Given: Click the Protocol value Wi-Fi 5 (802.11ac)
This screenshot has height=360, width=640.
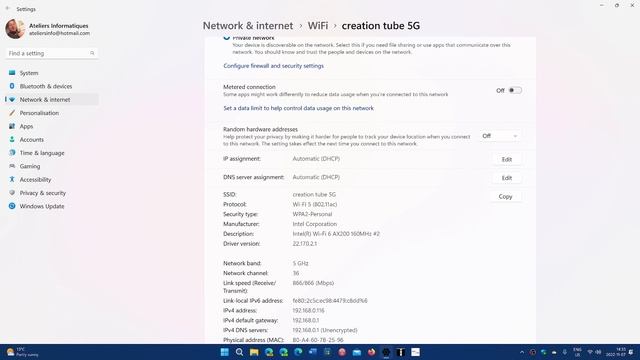Looking at the screenshot, I should [x=315, y=204].
